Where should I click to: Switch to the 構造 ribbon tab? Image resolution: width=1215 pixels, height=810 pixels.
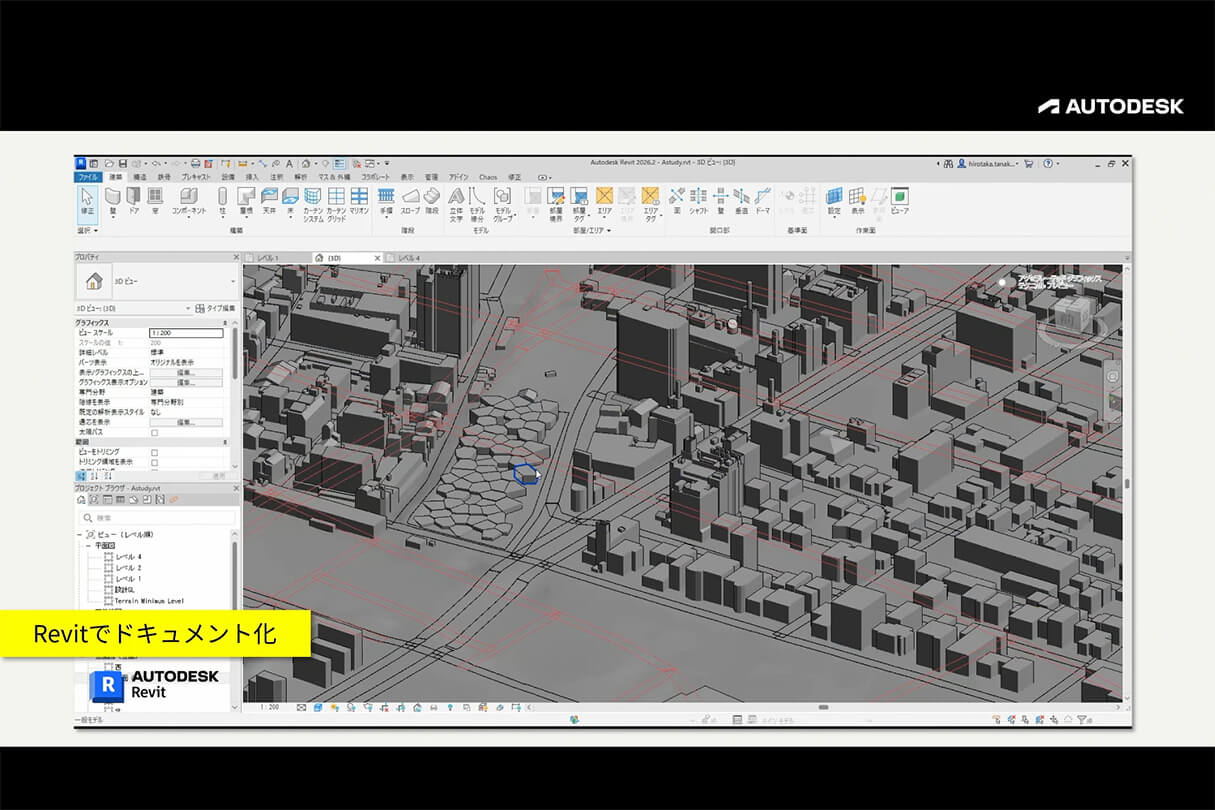pyautogui.click(x=140, y=177)
